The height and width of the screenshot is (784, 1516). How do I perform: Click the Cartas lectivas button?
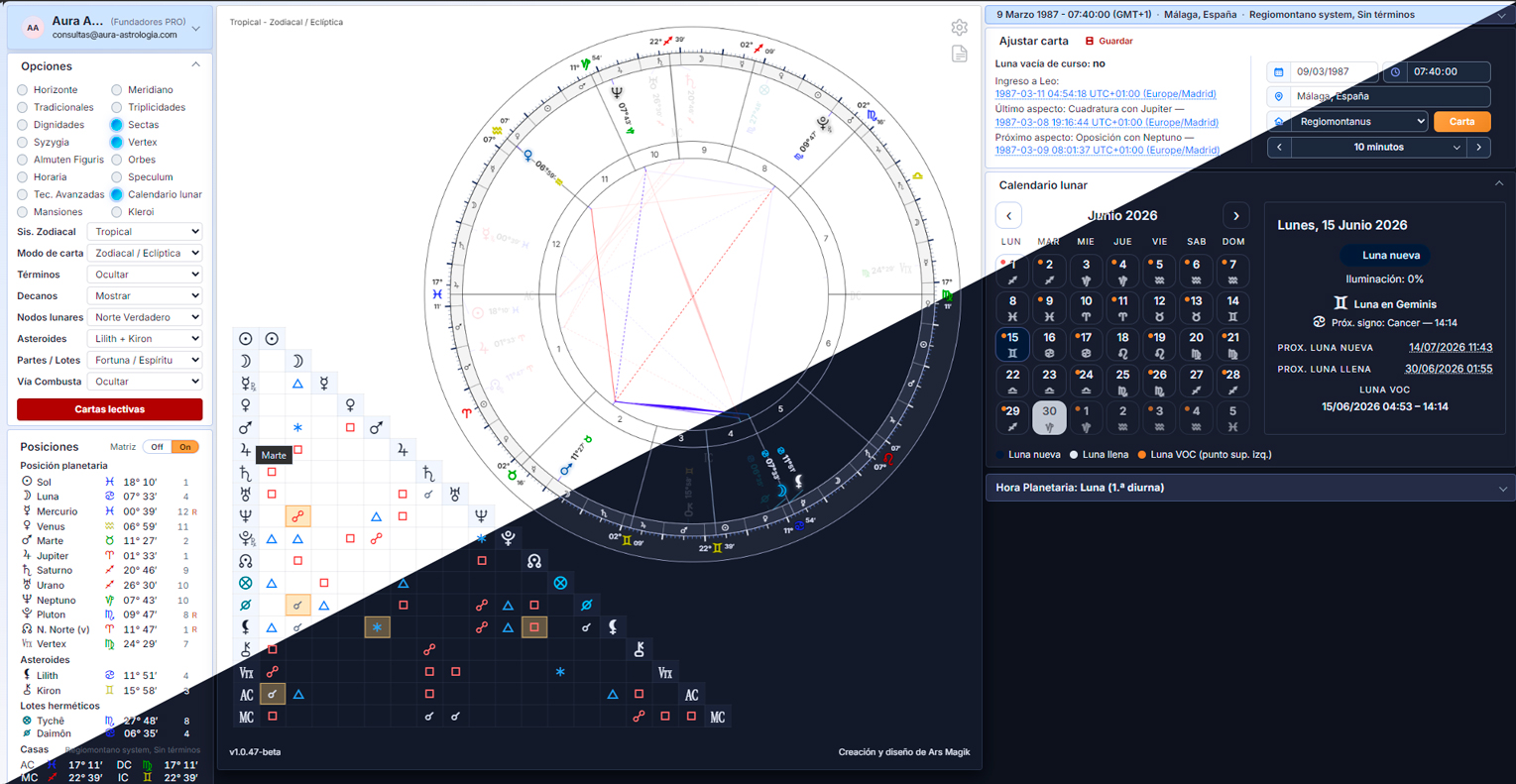coord(109,409)
